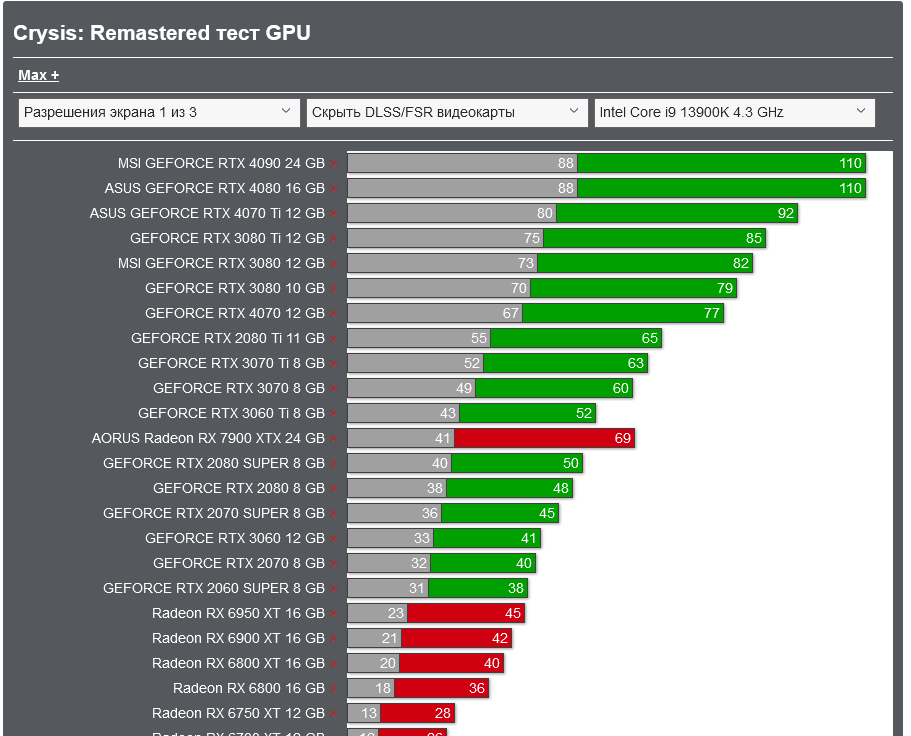Click the GEFORCE RTX 2080 Ti 11 GB label
Viewport: 911px width, 736px height.
coord(228,338)
